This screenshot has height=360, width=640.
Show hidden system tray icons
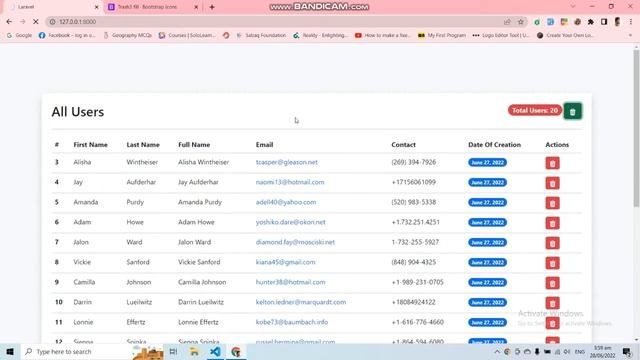click(x=497, y=351)
